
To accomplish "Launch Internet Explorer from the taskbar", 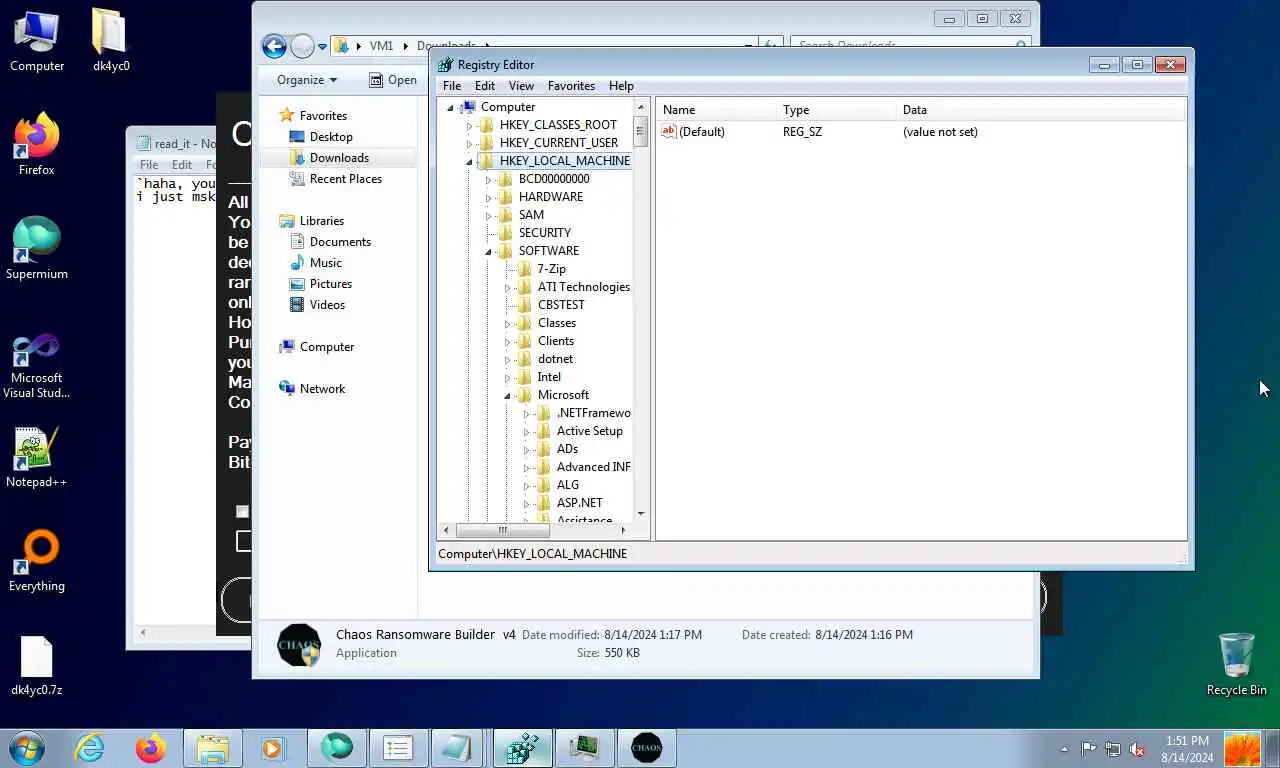I will point(90,748).
